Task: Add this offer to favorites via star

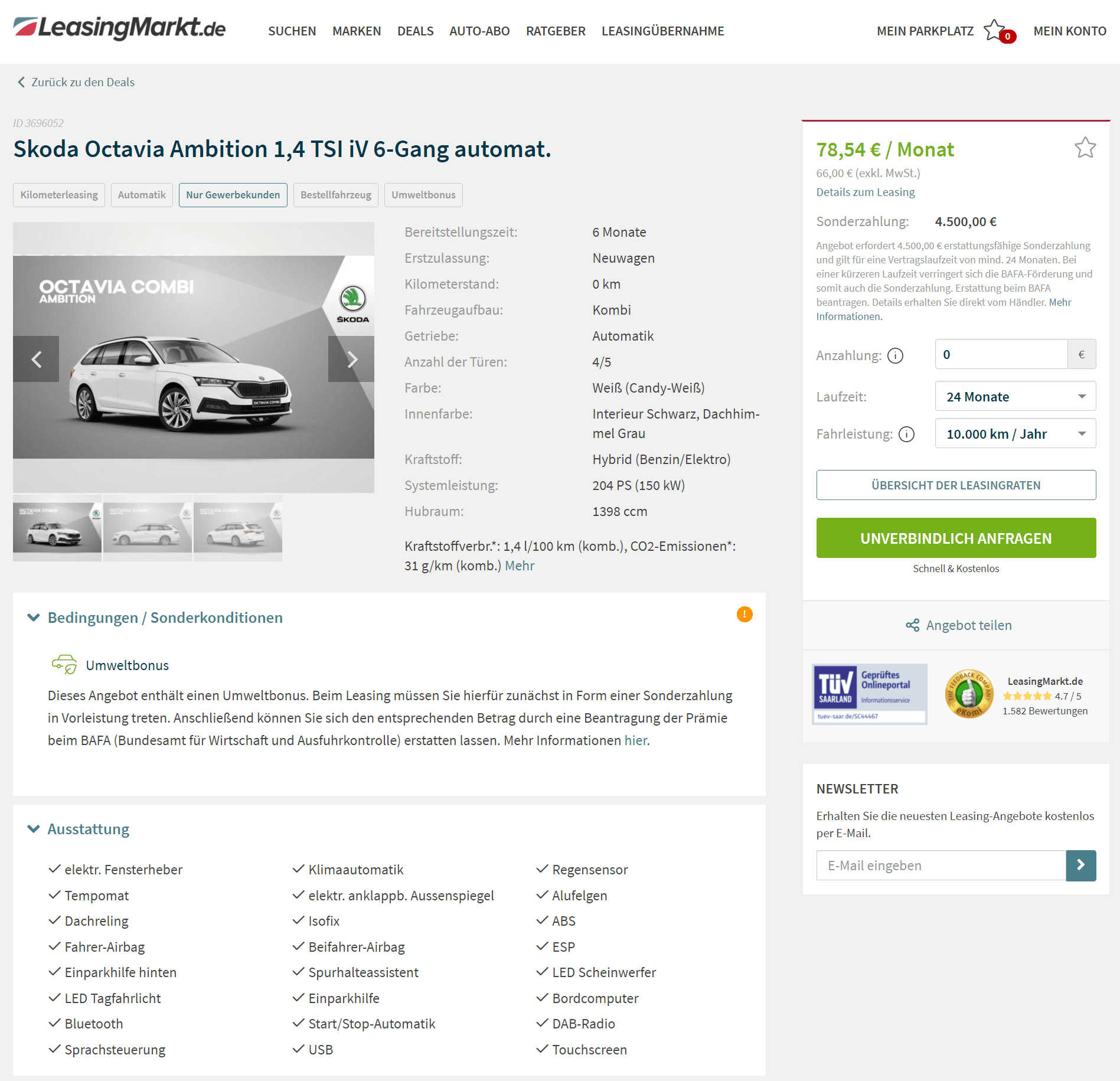Action: (x=1085, y=148)
